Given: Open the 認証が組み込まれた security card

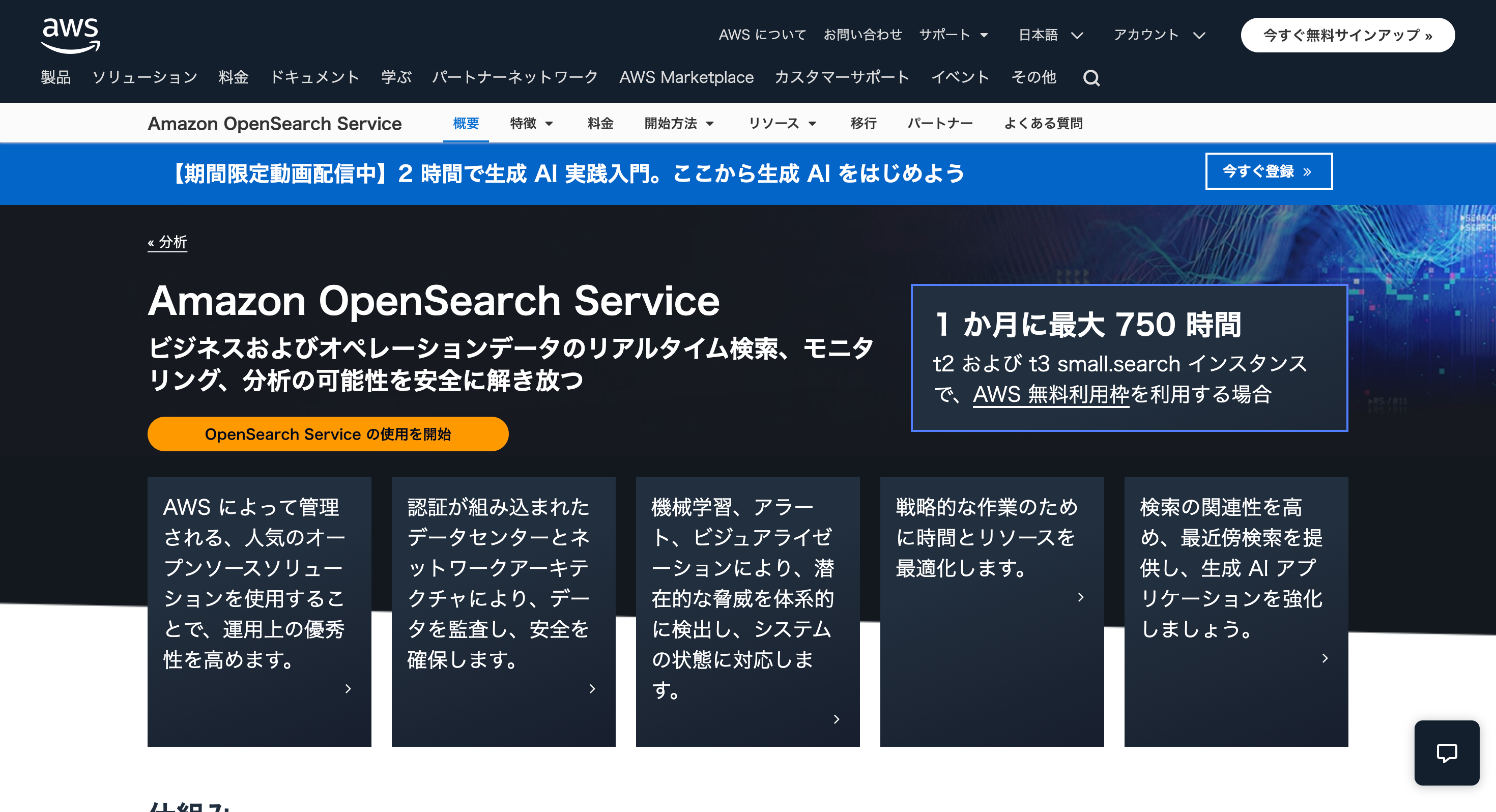Looking at the screenshot, I should click(504, 612).
